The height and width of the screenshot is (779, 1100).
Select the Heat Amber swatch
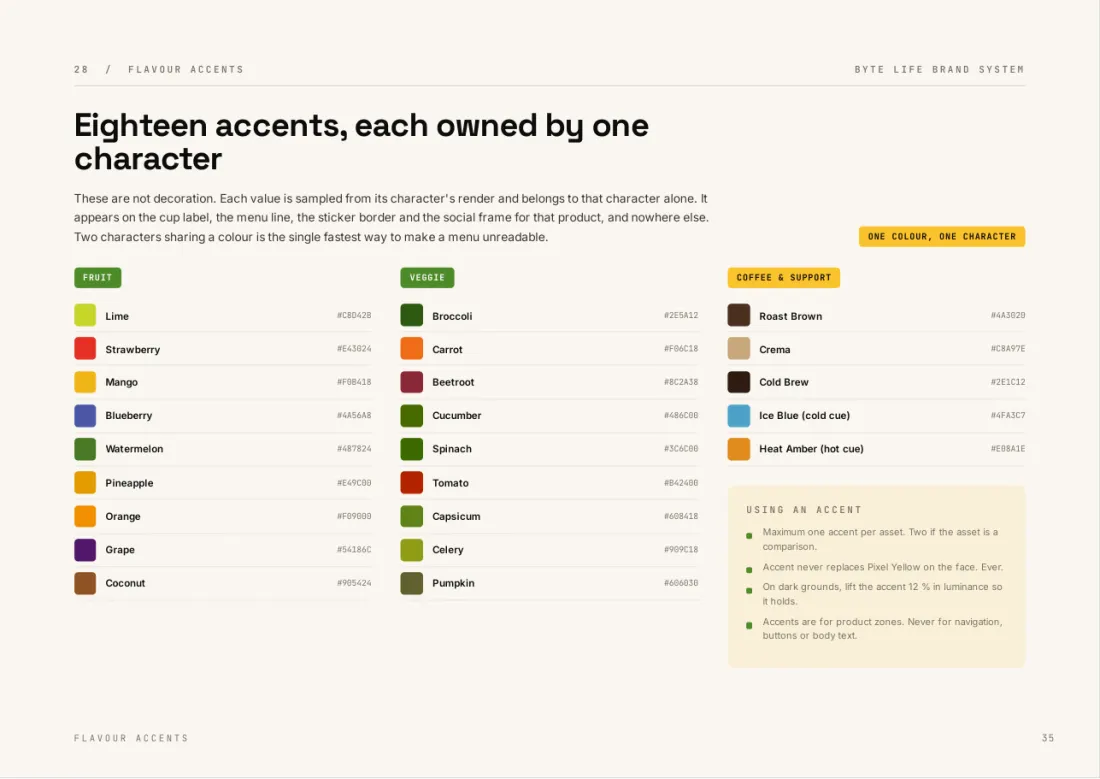pyautogui.click(x=739, y=448)
